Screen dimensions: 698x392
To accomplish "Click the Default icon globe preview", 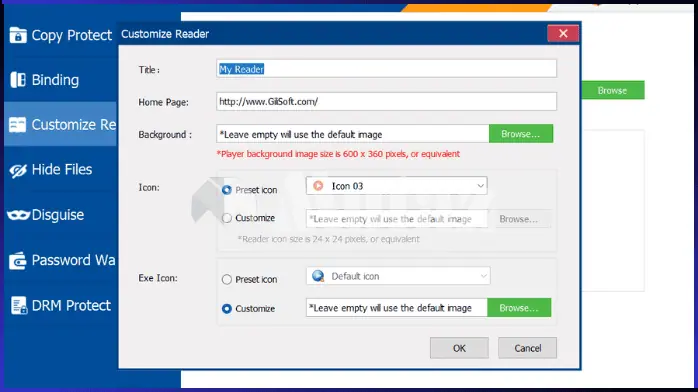I will tap(318, 276).
